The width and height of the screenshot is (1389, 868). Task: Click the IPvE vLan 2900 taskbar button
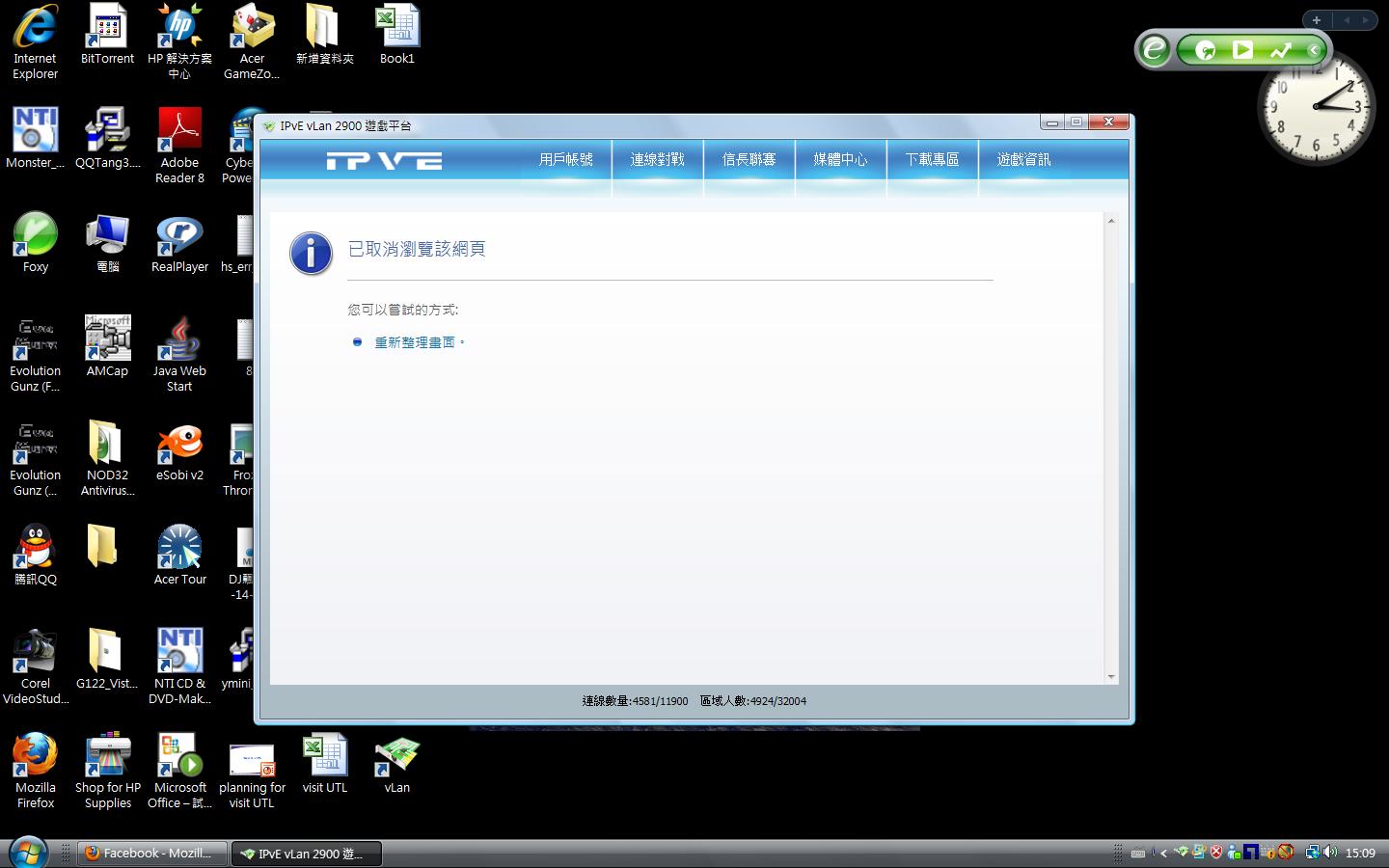tap(306, 854)
